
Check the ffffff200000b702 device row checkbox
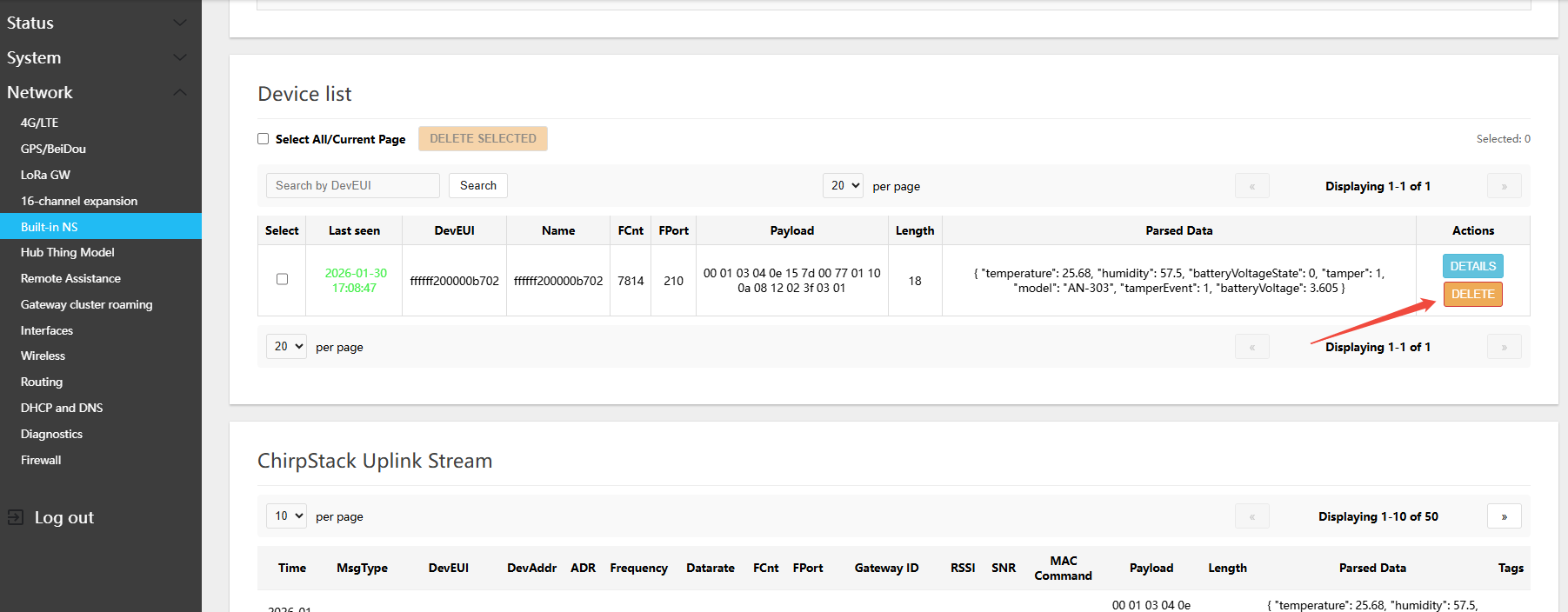tap(282, 279)
